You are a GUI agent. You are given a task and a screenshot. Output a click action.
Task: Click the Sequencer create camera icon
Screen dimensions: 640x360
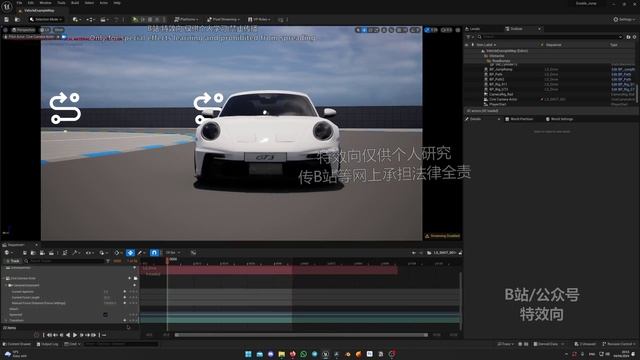pyautogui.click(x=42, y=253)
